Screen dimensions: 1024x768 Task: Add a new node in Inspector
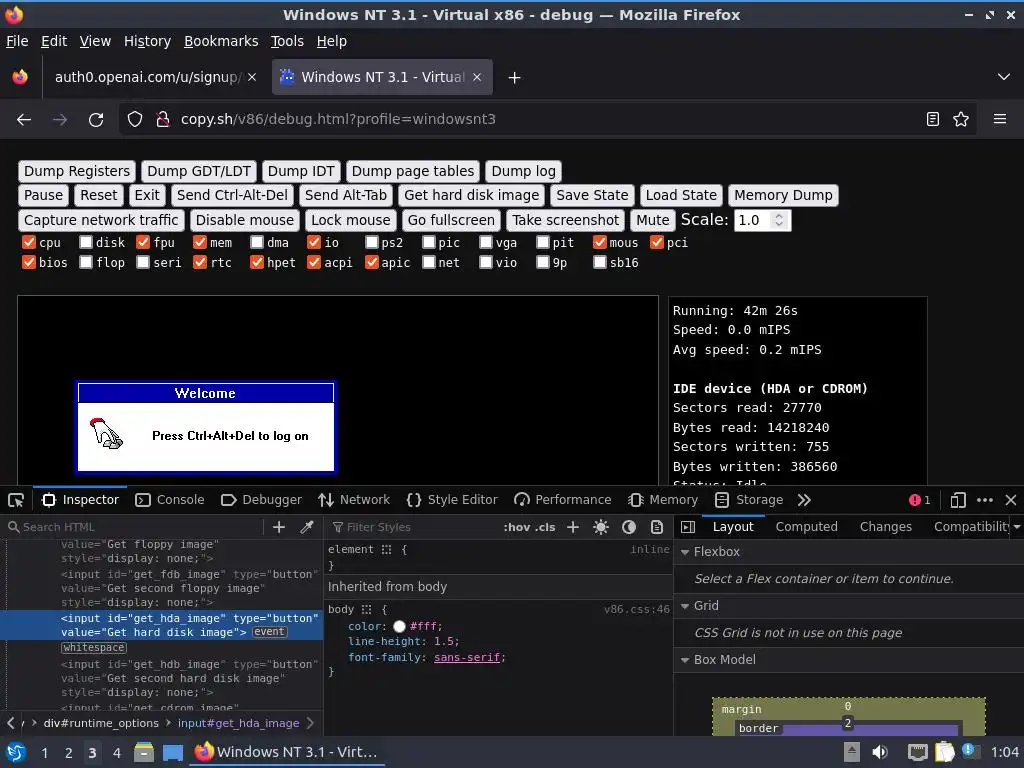click(279, 527)
